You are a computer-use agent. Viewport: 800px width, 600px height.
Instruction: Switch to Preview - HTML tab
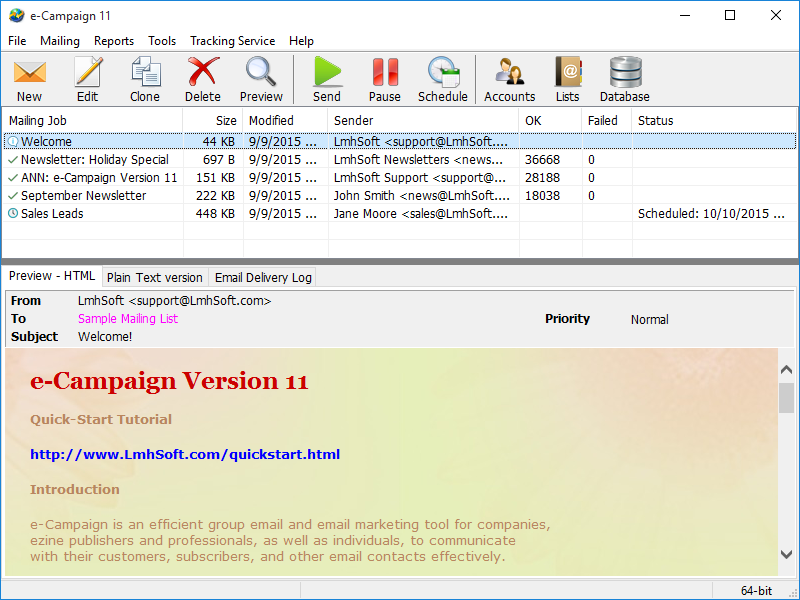(52, 276)
